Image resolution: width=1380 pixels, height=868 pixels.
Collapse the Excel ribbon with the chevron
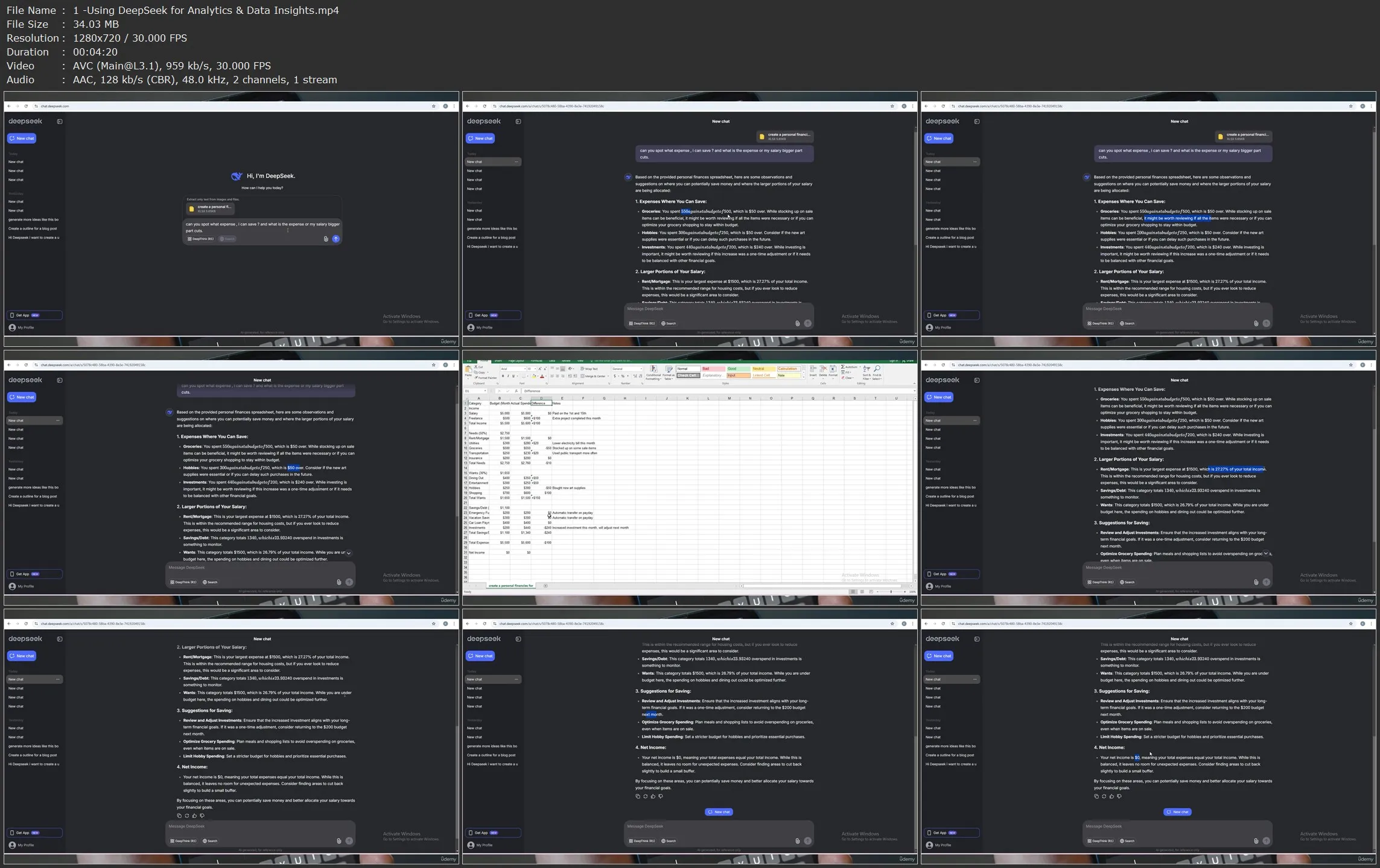pos(914,383)
